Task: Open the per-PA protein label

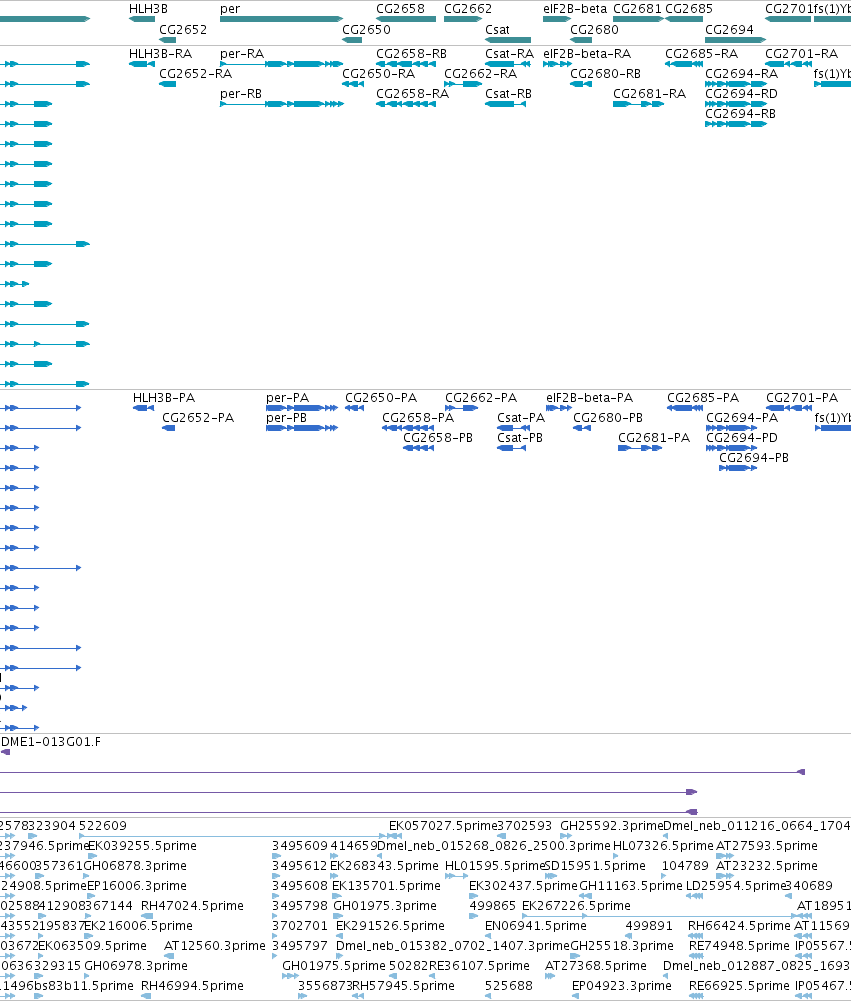Action: click(x=287, y=398)
